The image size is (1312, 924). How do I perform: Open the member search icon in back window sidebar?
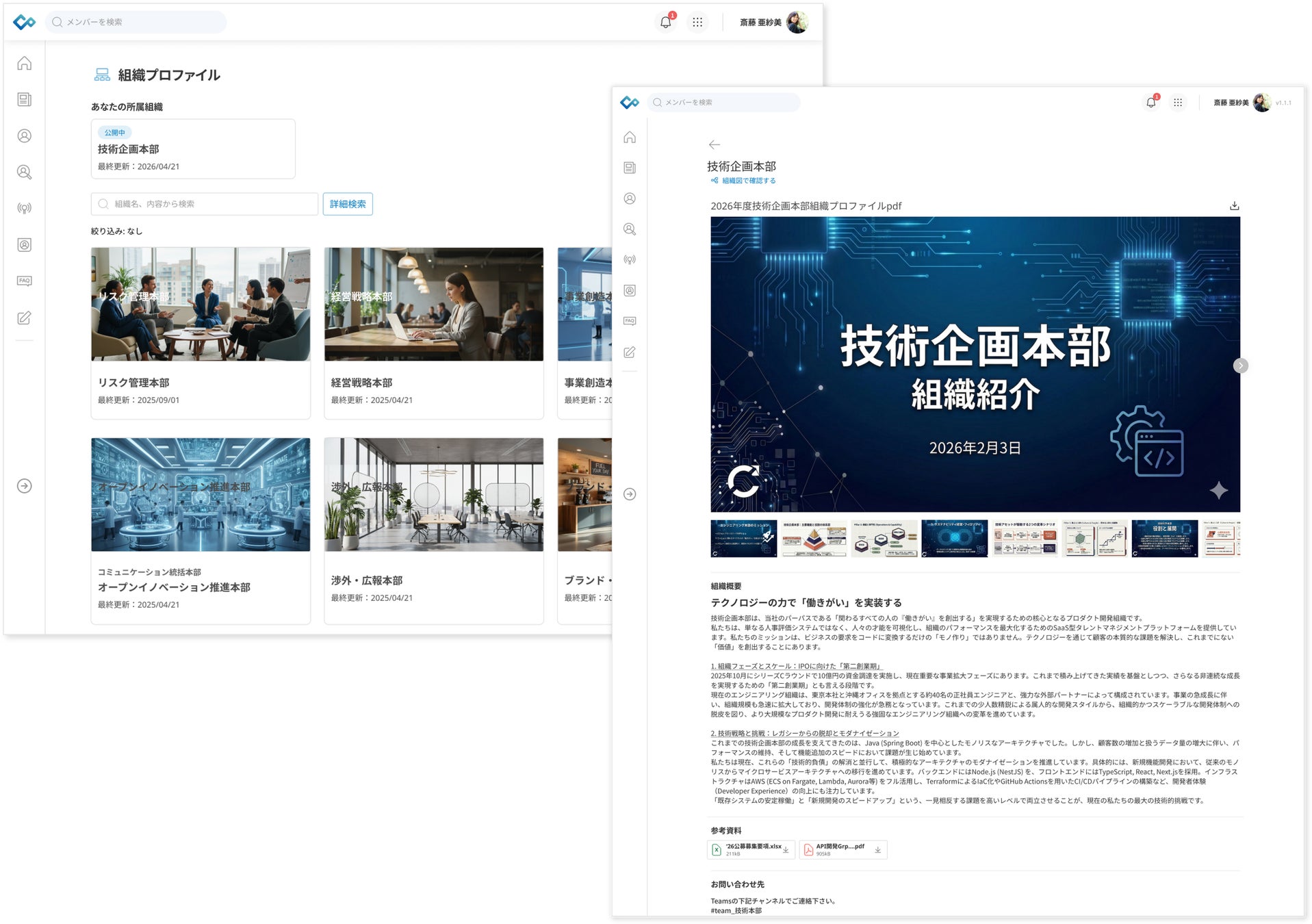(x=25, y=172)
